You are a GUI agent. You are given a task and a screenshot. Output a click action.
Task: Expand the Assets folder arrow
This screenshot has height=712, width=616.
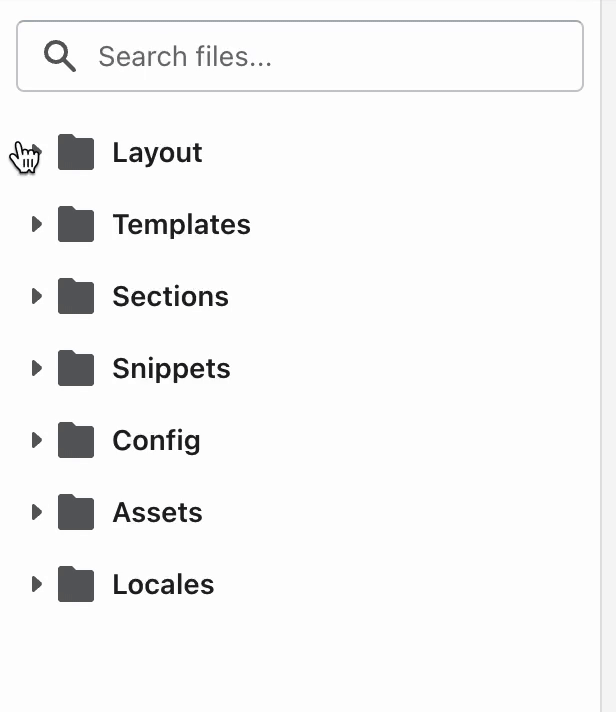pyautogui.click(x=37, y=512)
